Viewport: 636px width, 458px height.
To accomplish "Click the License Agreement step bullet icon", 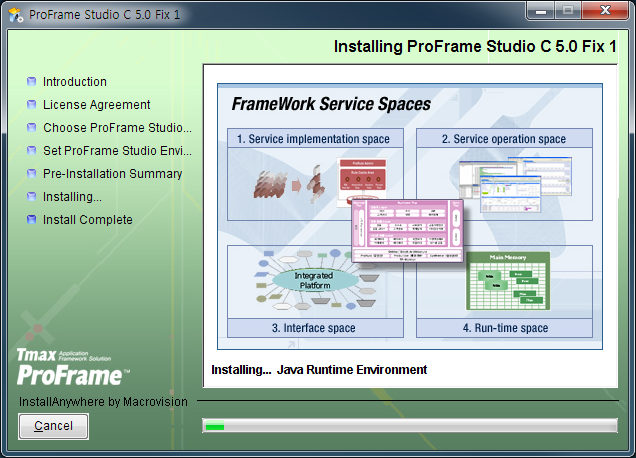I will (32, 105).
